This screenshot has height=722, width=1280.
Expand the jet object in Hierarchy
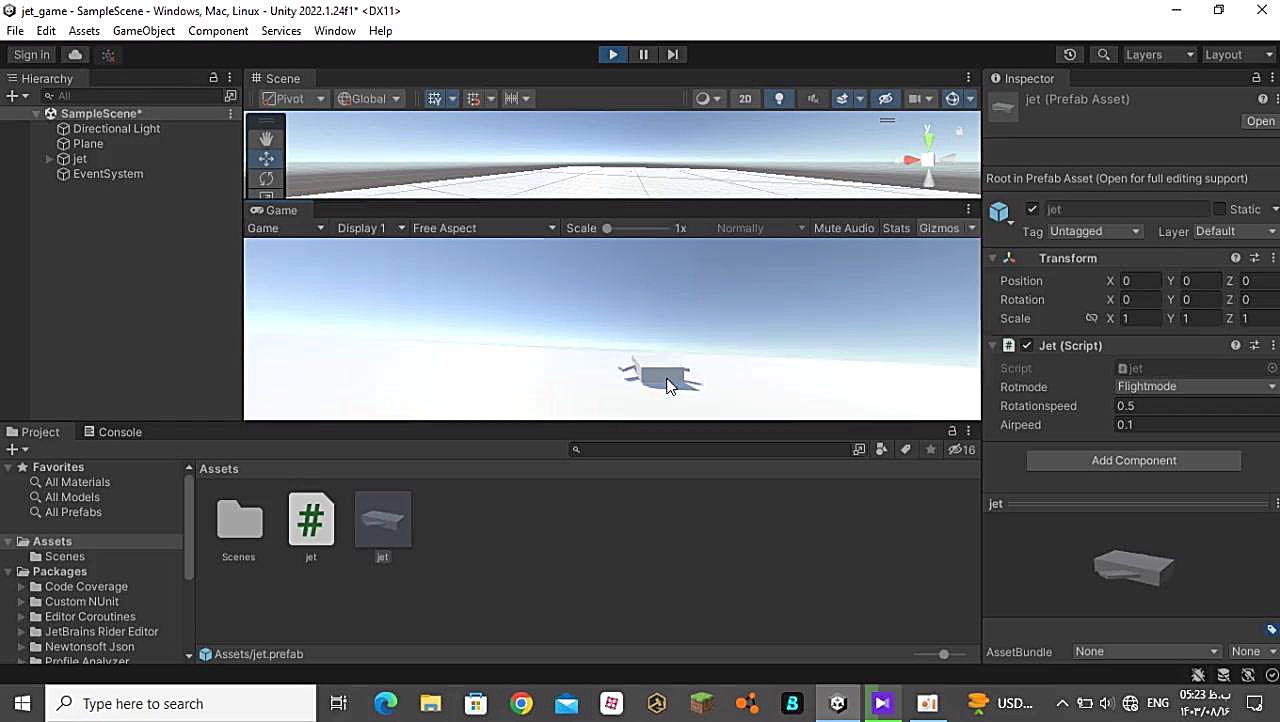(x=49, y=159)
